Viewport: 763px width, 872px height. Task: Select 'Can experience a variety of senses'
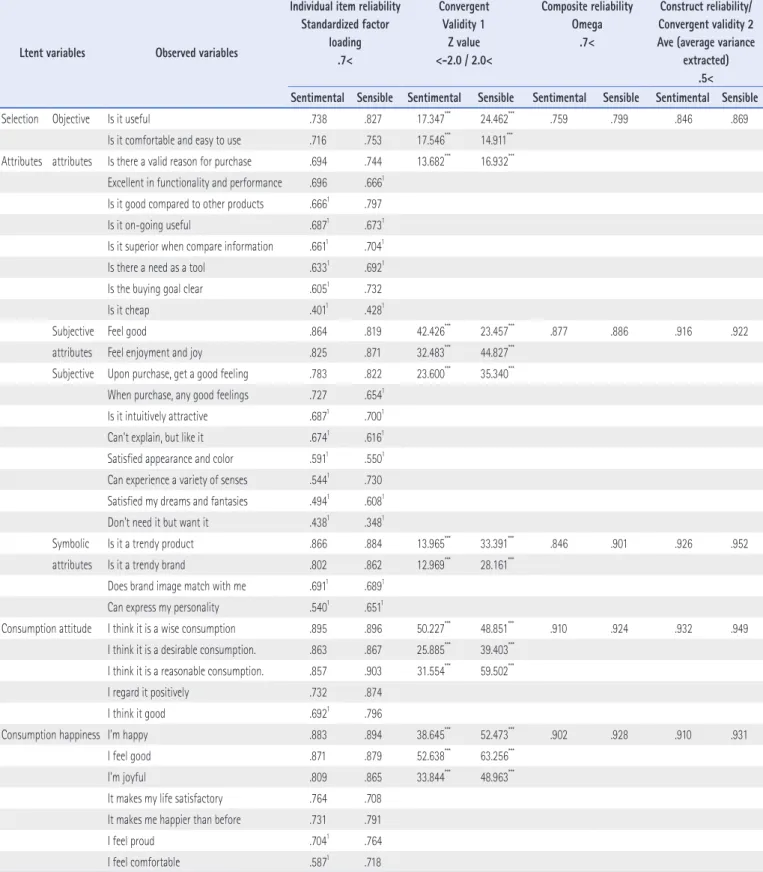[177, 480]
